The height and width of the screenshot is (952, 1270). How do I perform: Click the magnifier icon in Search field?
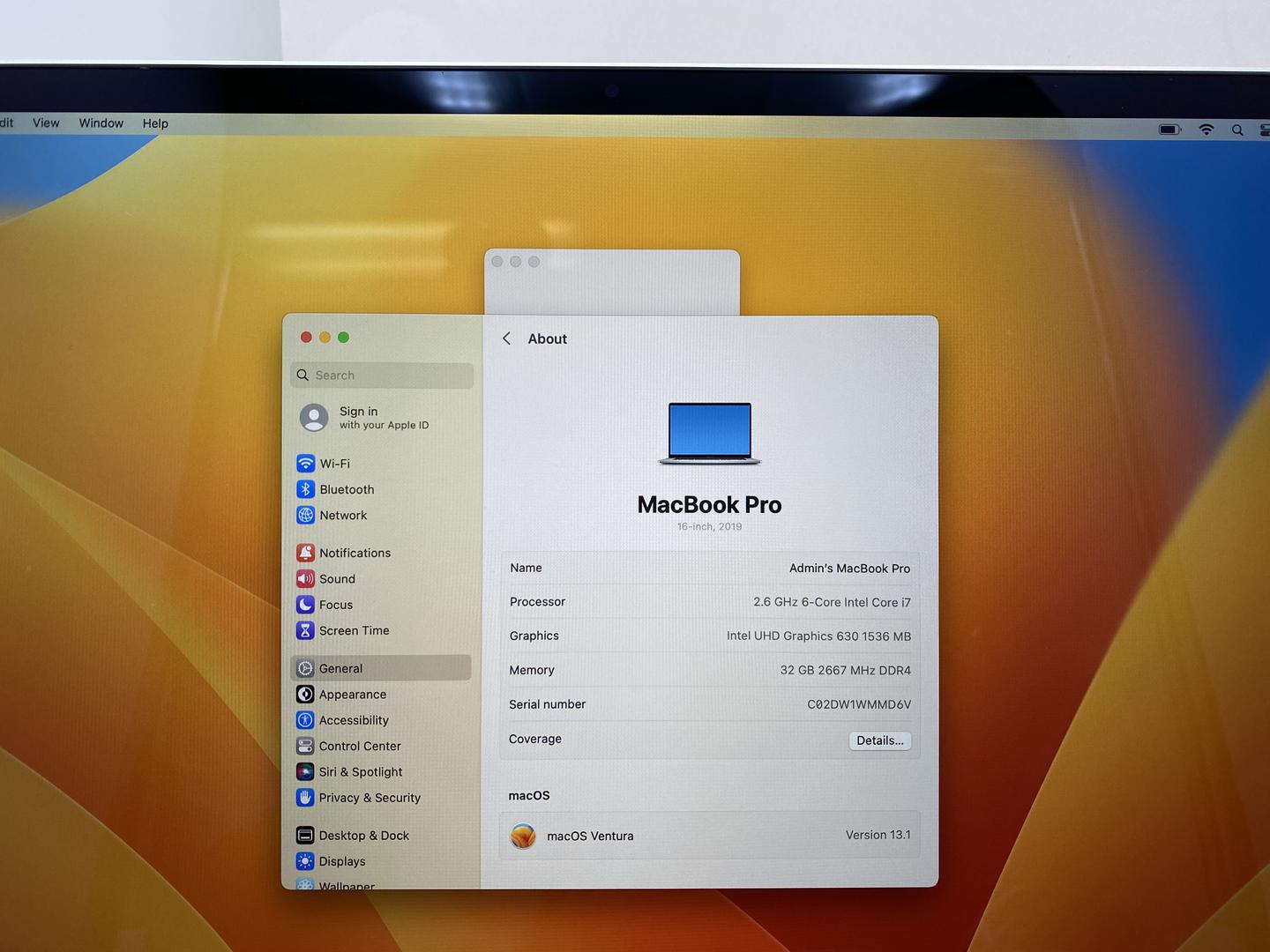pyautogui.click(x=303, y=376)
